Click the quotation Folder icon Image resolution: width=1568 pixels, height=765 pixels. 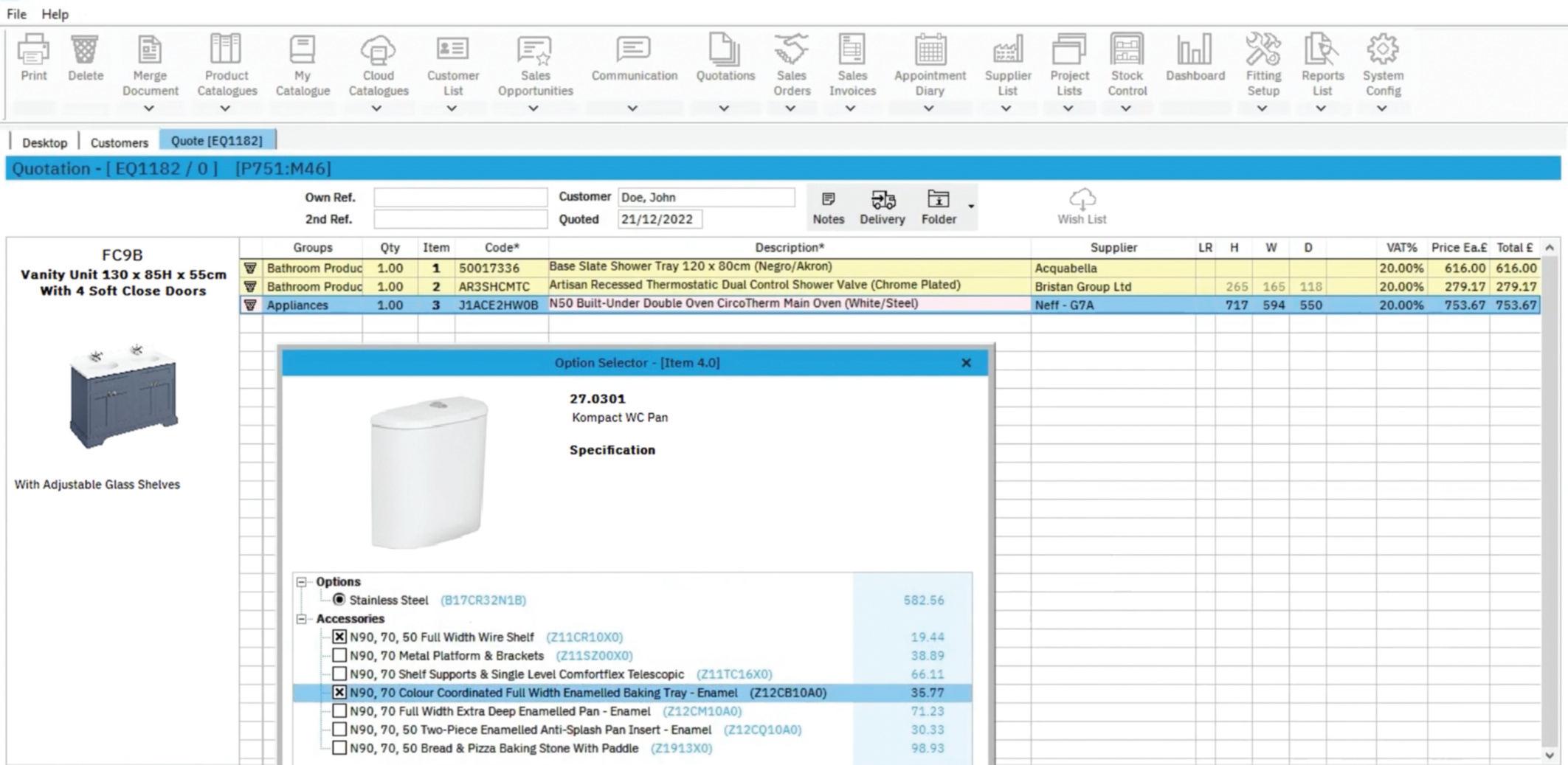[938, 198]
